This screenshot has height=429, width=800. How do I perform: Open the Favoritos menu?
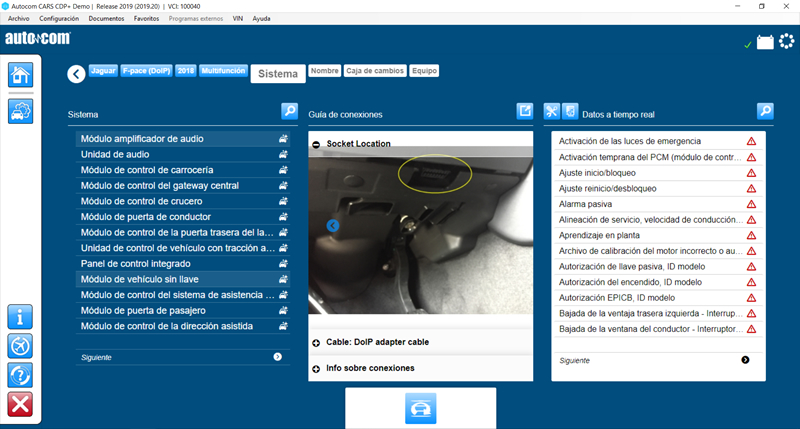pyautogui.click(x=146, y=18)
